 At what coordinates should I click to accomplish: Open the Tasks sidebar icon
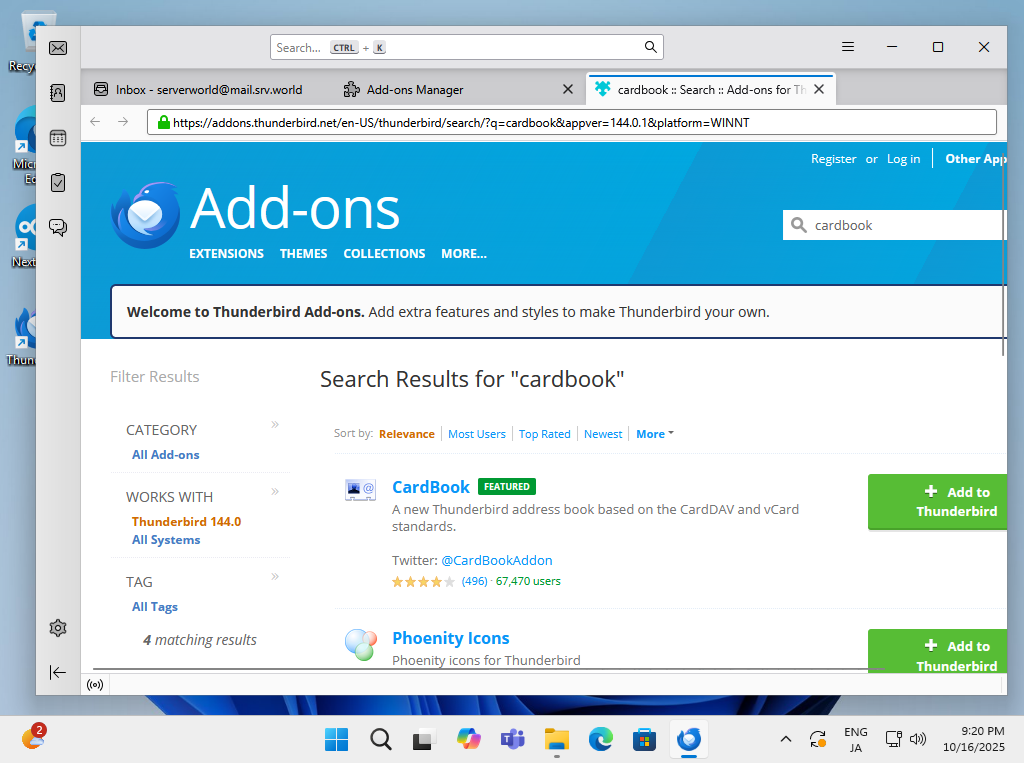58,182
